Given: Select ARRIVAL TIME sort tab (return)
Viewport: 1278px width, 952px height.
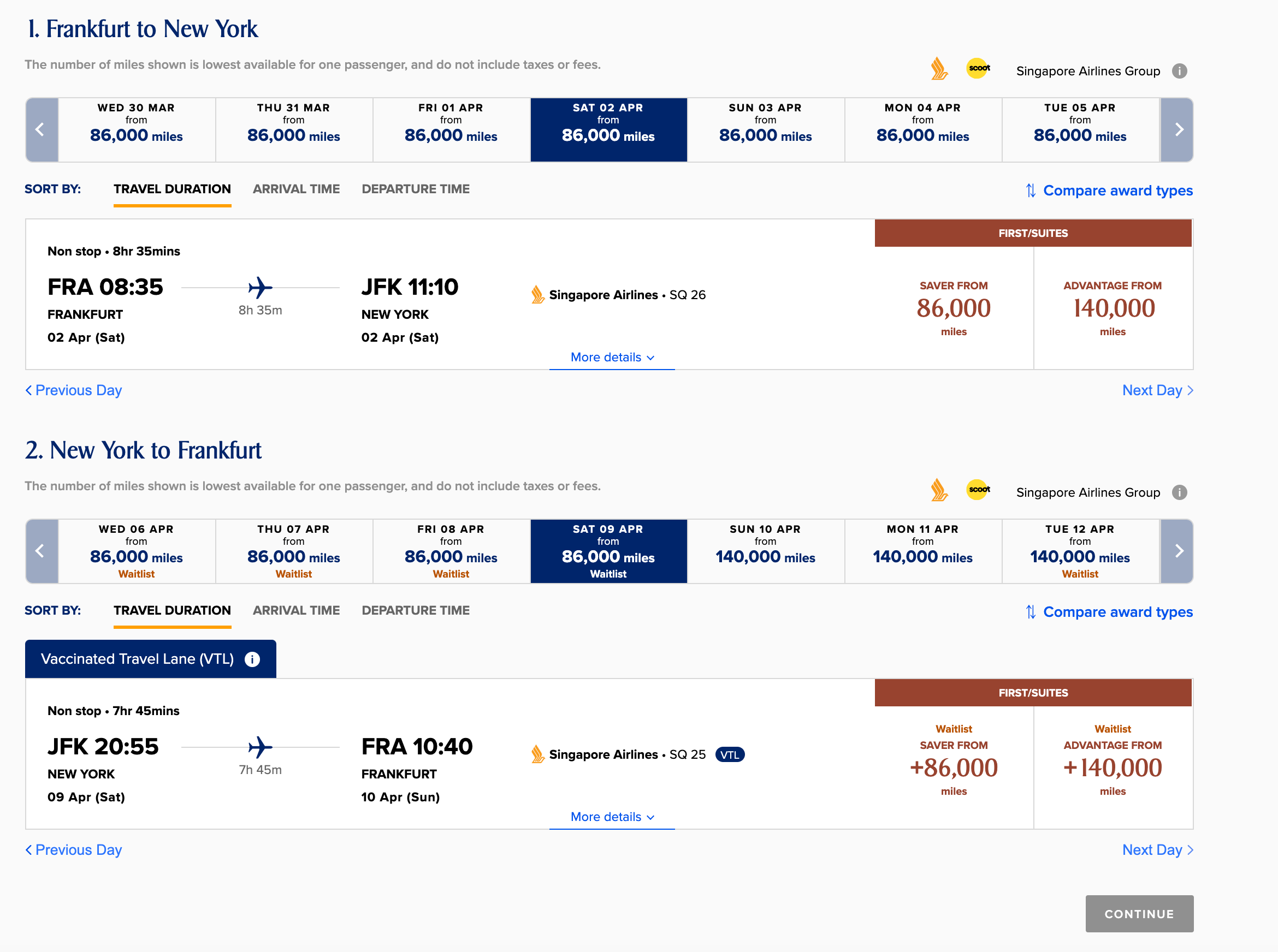Looking at the screenshot, I should pyautogui.click(x=296, y=610).
